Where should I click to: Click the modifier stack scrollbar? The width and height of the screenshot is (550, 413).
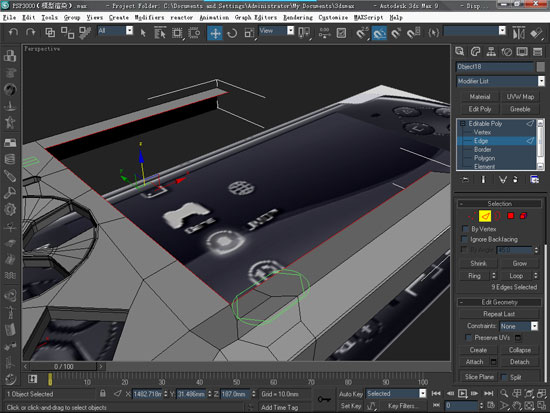[541, 144]
